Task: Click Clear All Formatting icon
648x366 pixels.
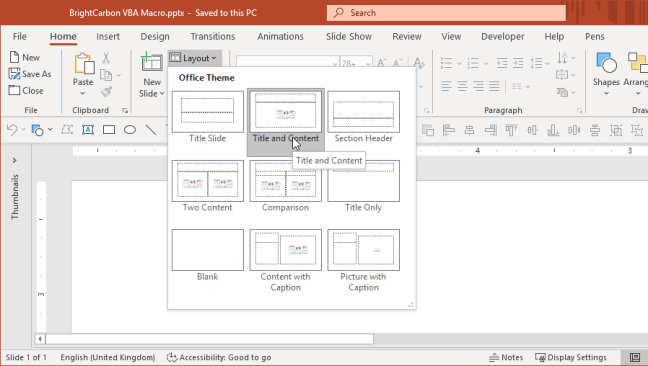Action: tap(419, 63)
